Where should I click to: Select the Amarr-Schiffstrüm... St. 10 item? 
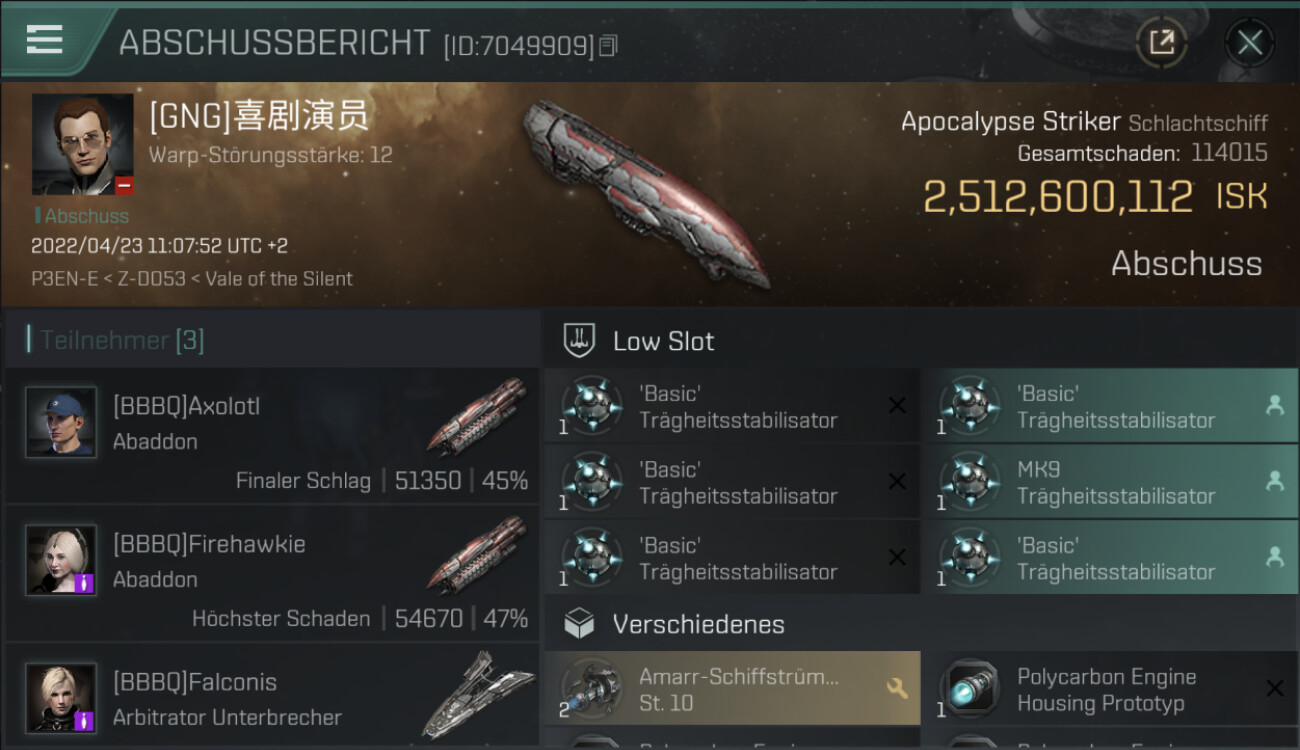pyautogui.click(x=732, y=689)
